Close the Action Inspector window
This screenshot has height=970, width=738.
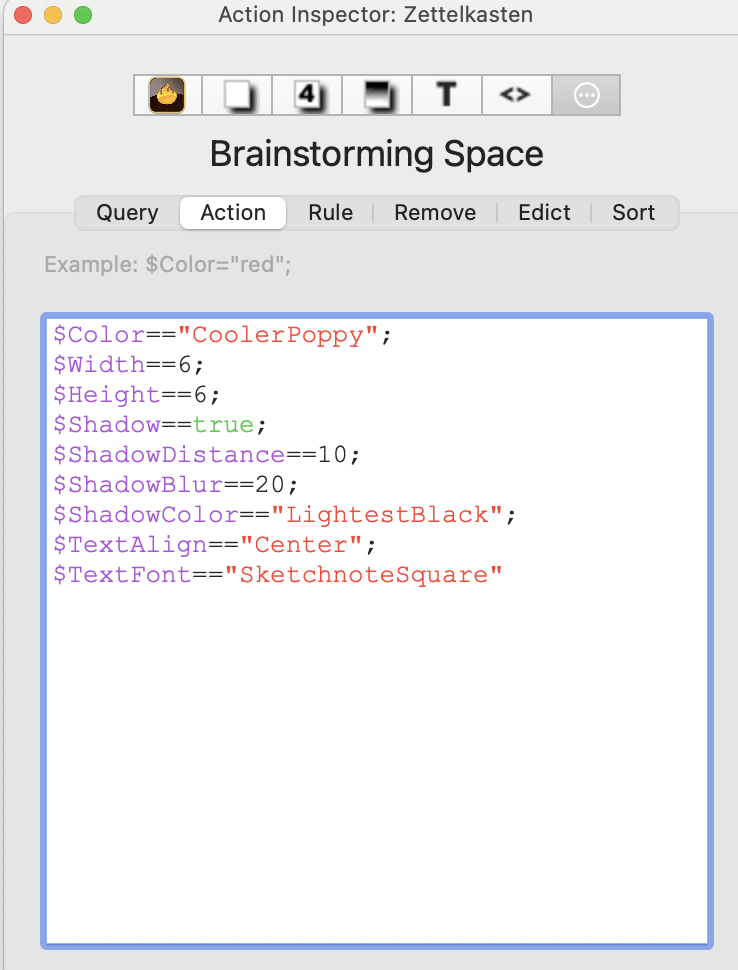pos(22,15)
